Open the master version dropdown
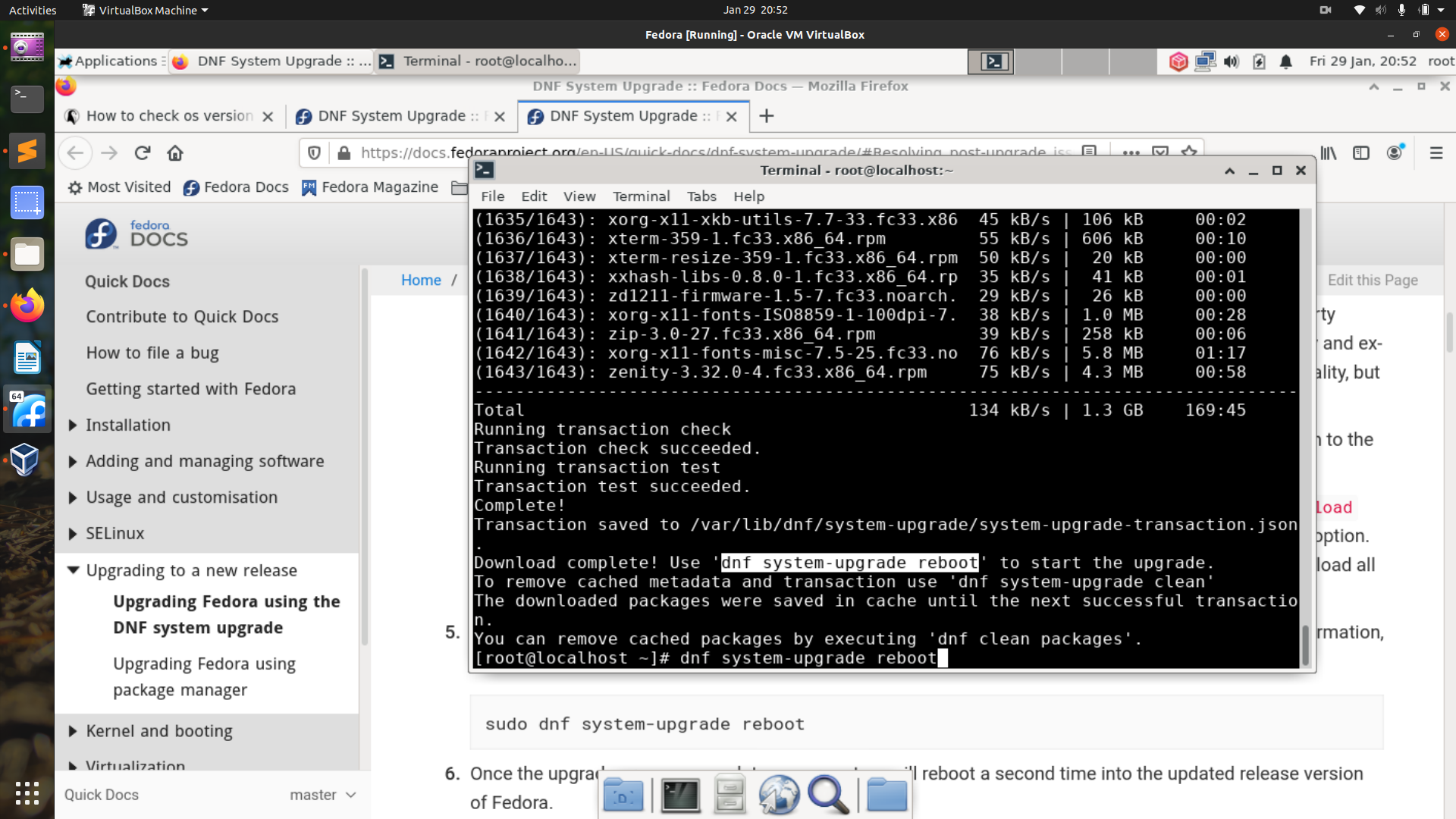The width and height of the screenshot is (1456, 819). tap(322, 795)
